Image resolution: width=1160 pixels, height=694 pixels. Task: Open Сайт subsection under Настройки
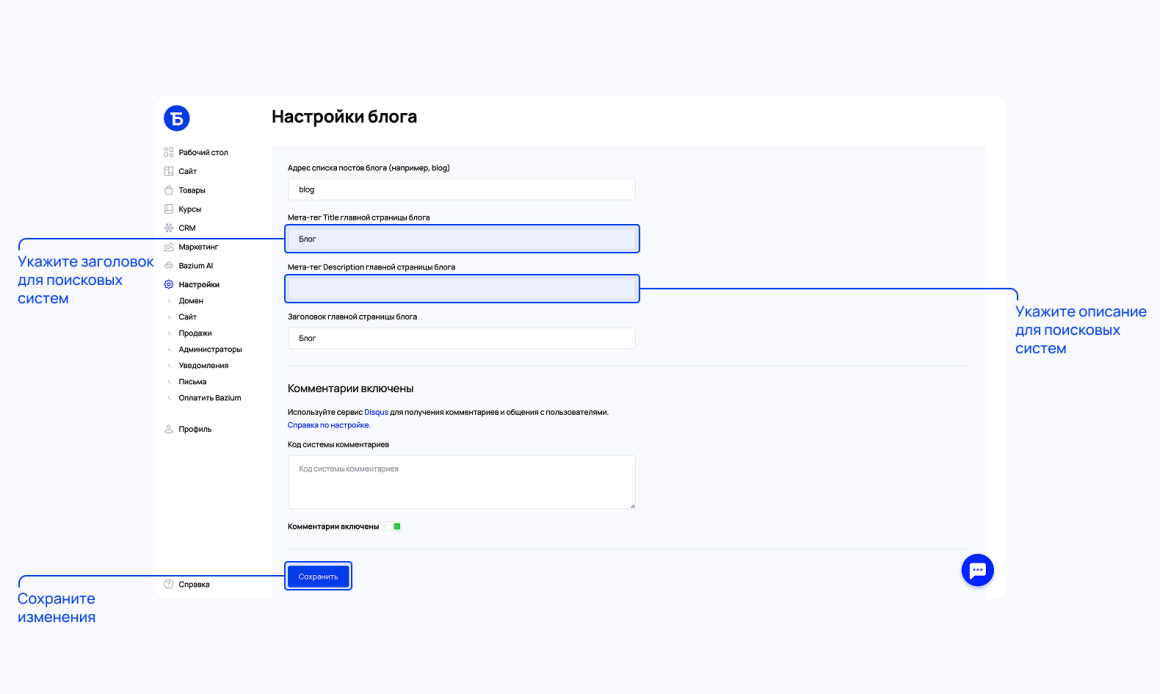click(x=187, y=317)
